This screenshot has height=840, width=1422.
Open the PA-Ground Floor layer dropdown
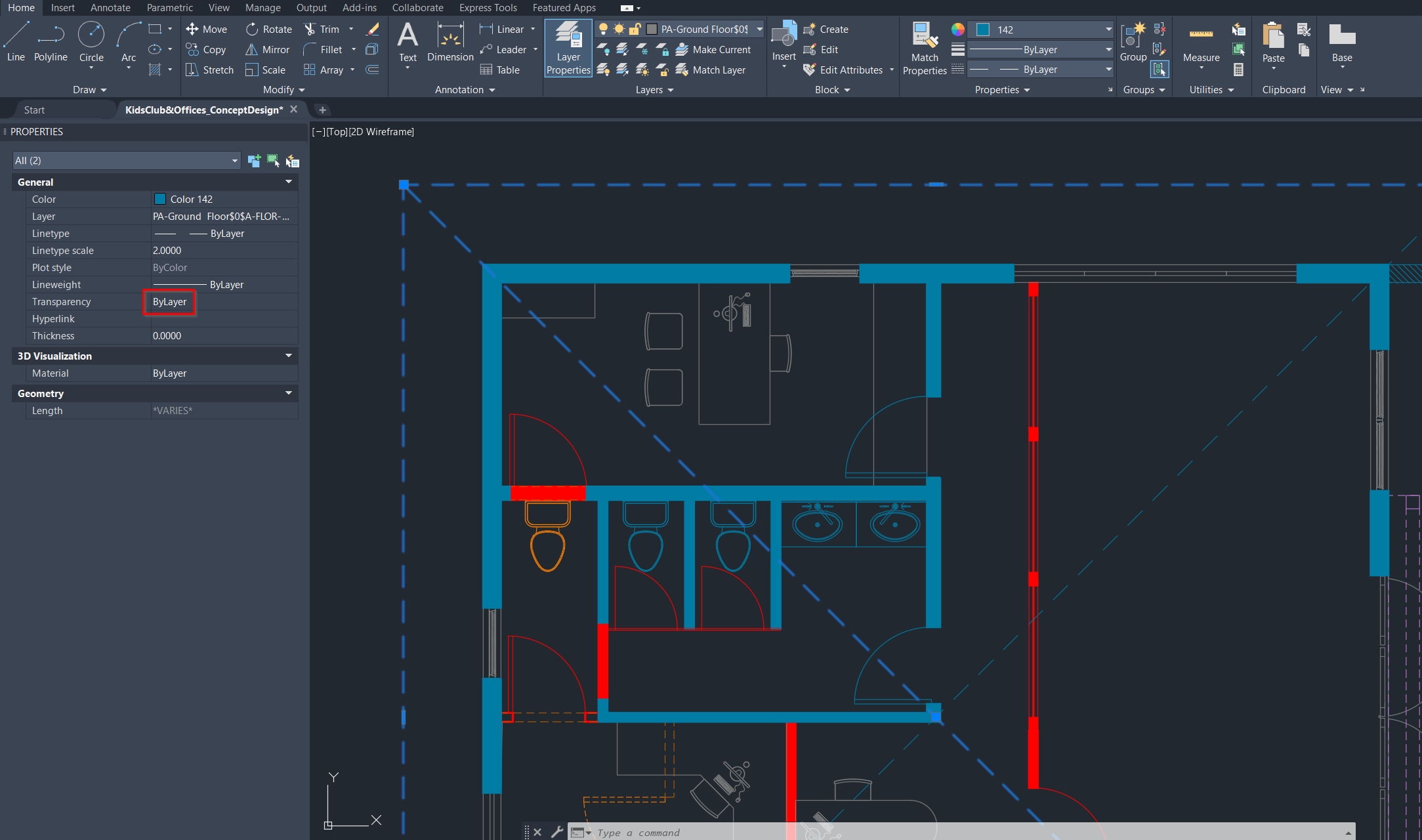[759, 29]
